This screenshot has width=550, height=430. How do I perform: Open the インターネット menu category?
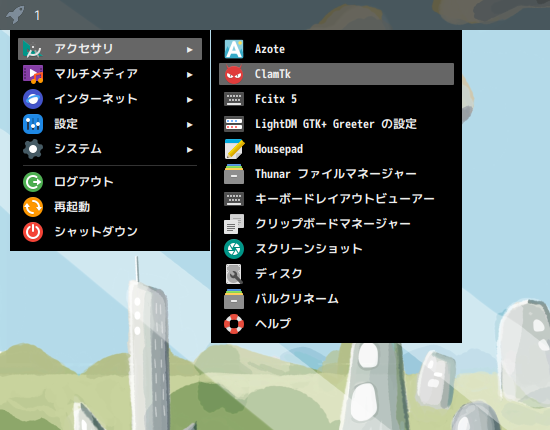[110, 99]
